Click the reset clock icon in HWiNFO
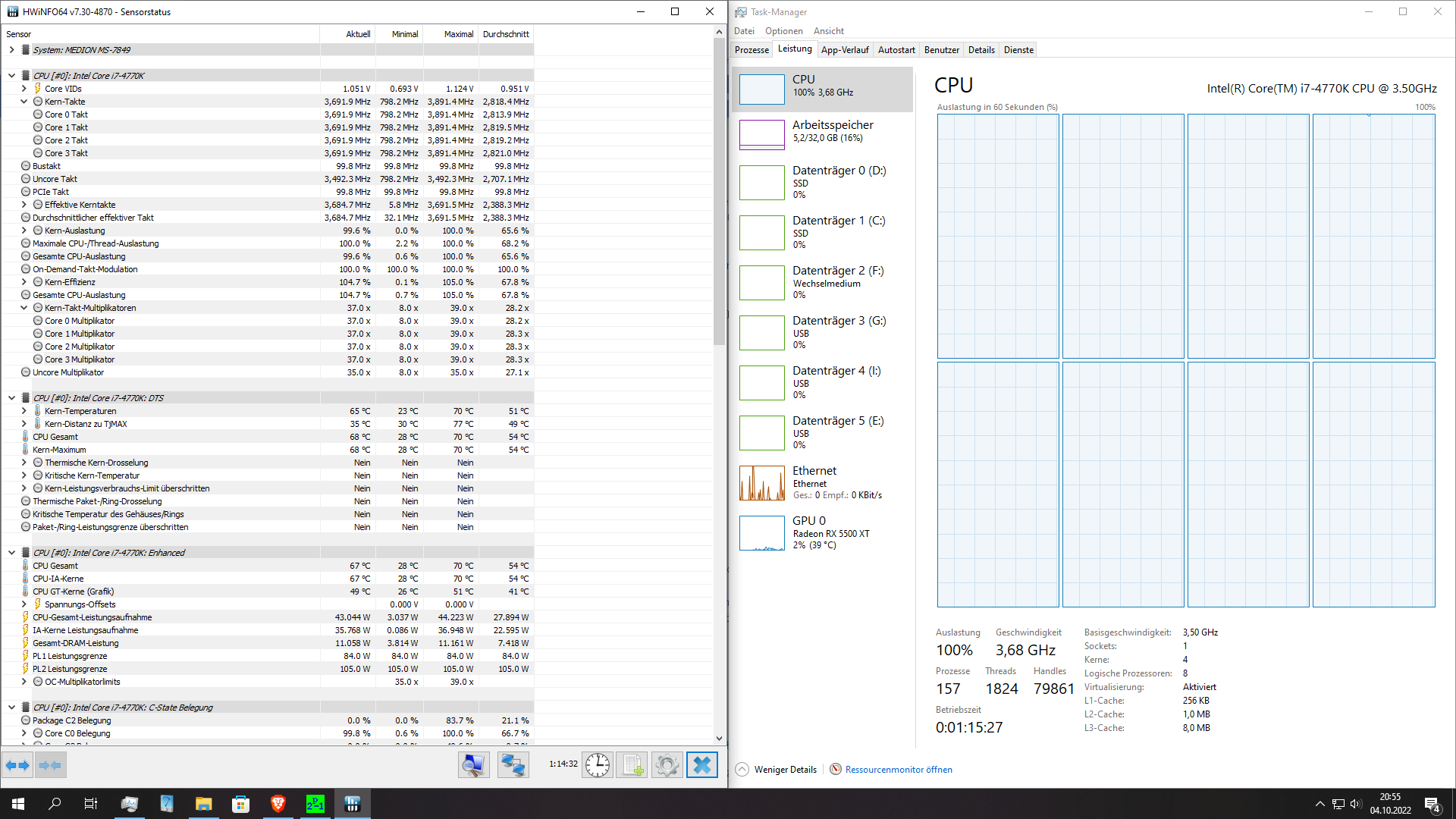 pos(598,765)
